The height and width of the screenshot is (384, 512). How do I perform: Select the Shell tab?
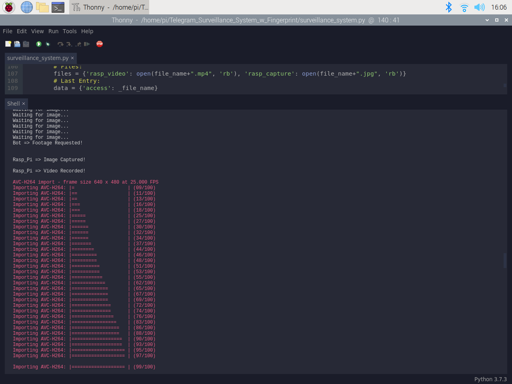coord(13,104)
